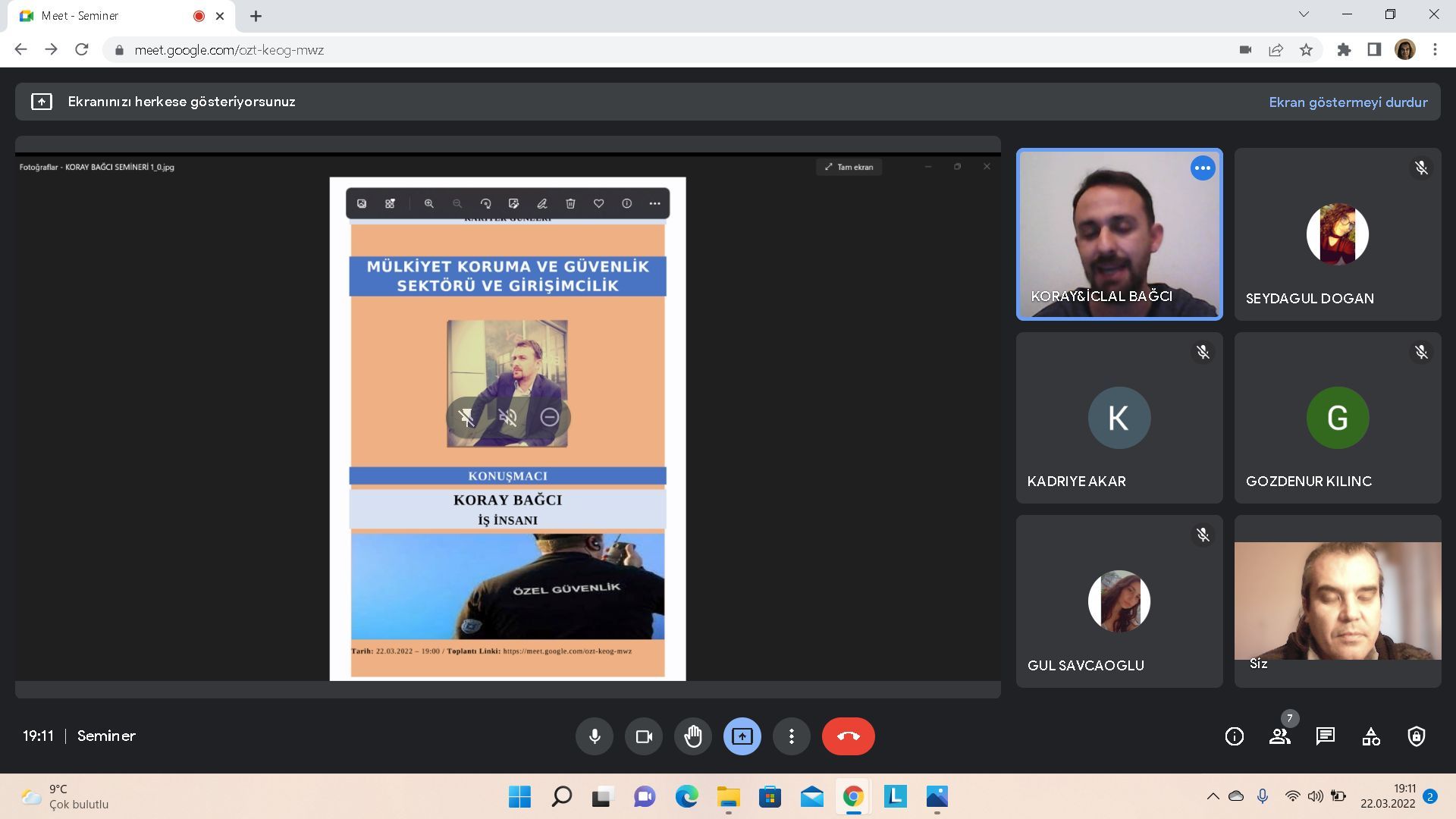Viewport: 1456px width, 819px height.
Task: Raise your hand
Action: tap(693, 736)
